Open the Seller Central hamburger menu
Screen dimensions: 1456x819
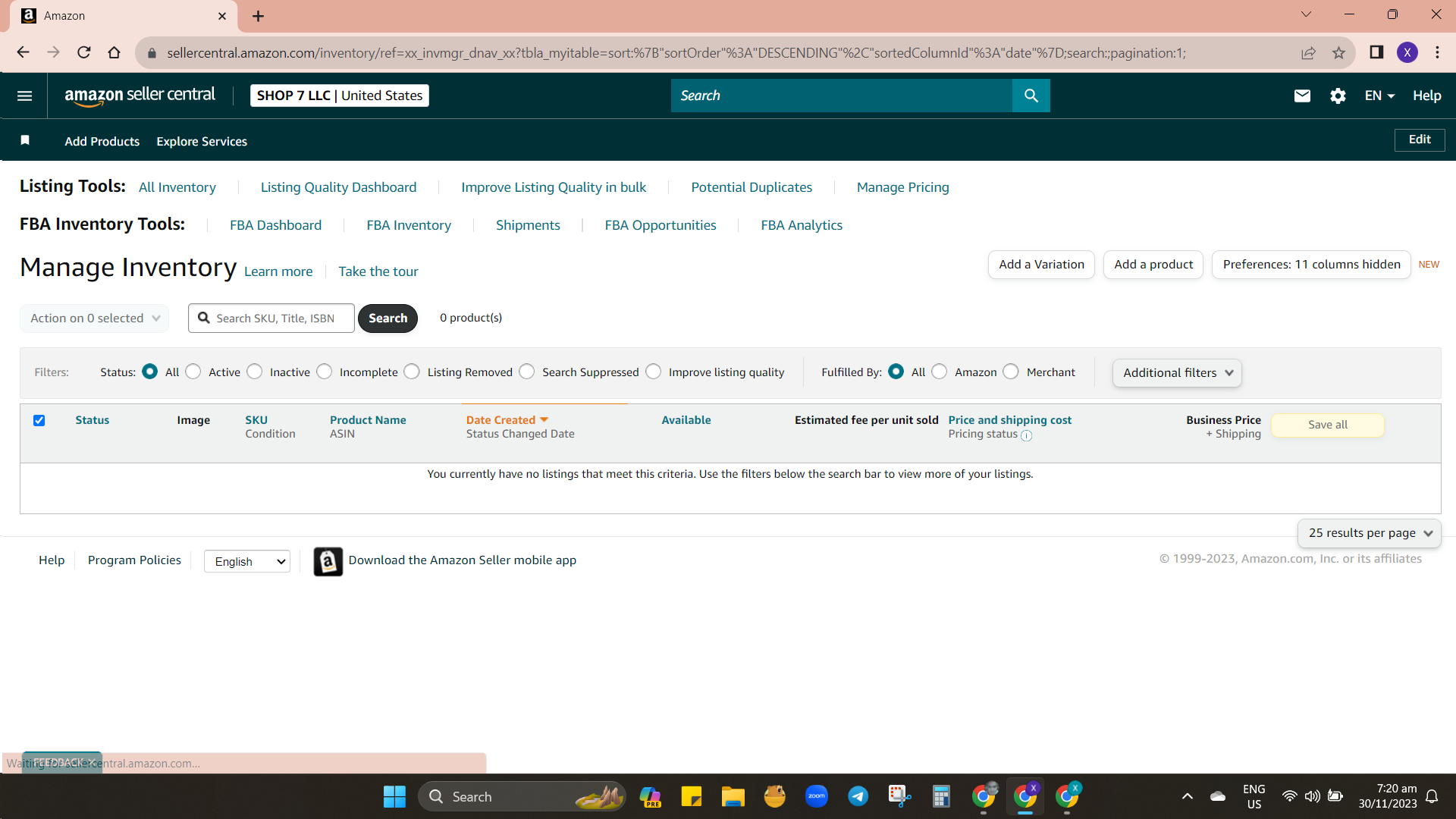coord(24,96)
